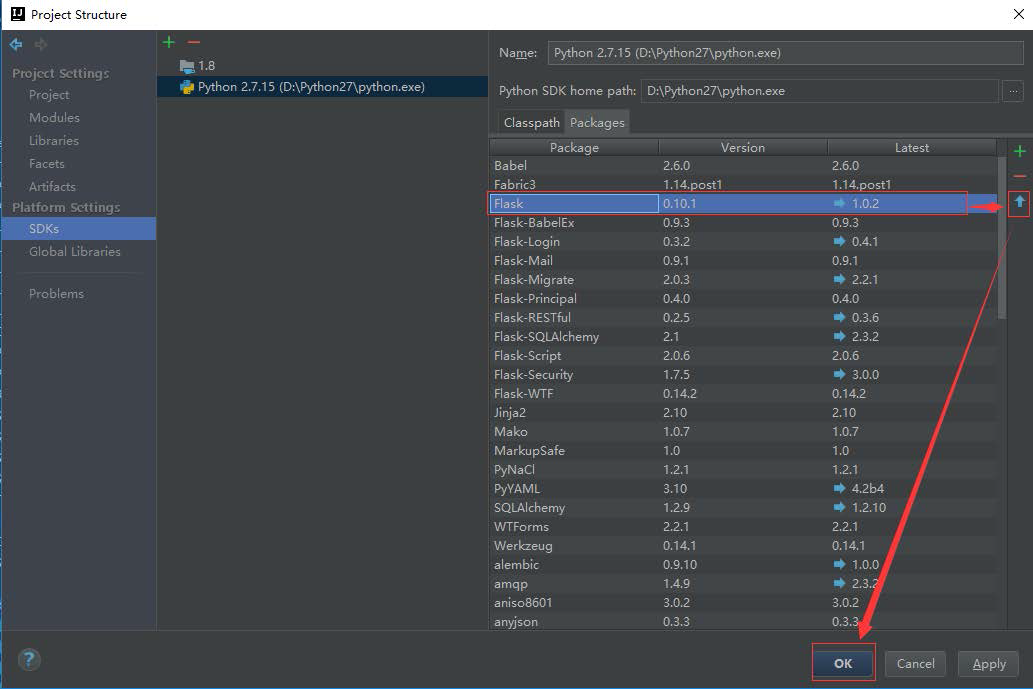Image resolution: width=1033 pixels, height=689 pixels.
Task: Confirm with the OK button
Action: click(x=843, y=663)
